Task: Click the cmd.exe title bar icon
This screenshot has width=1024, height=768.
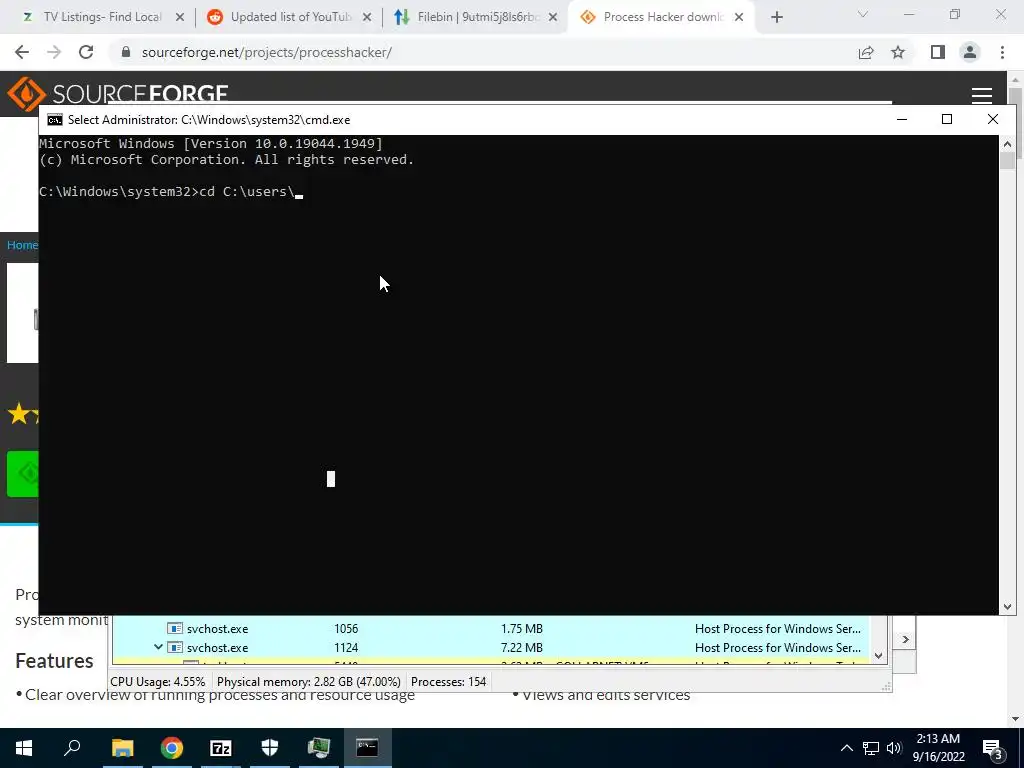Action: coord(55,120)
